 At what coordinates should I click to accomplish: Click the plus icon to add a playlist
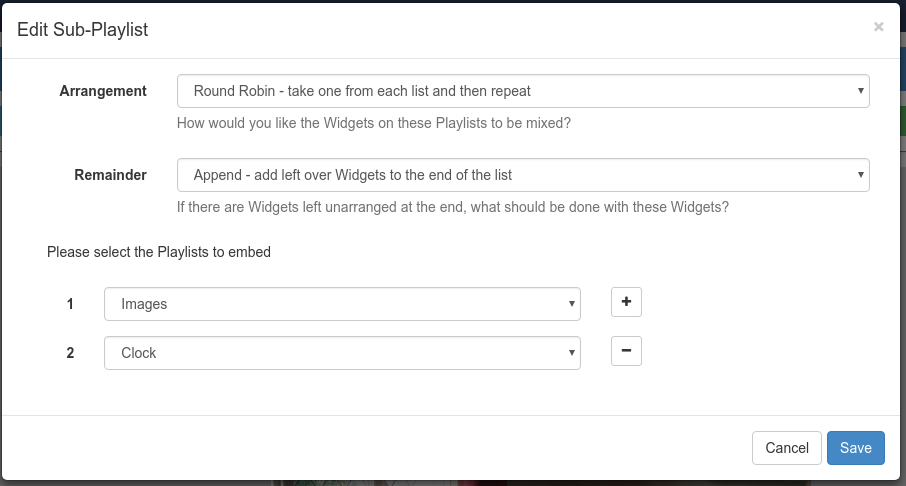(x=626, y=302)
